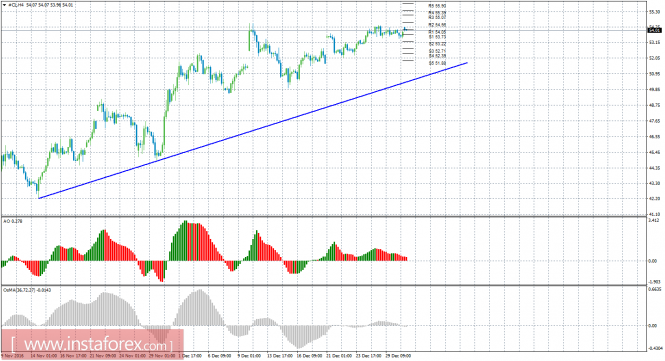Click the current price tag on the price axis
This screenshot has height=361, width=665.
(x=655, y=30)
